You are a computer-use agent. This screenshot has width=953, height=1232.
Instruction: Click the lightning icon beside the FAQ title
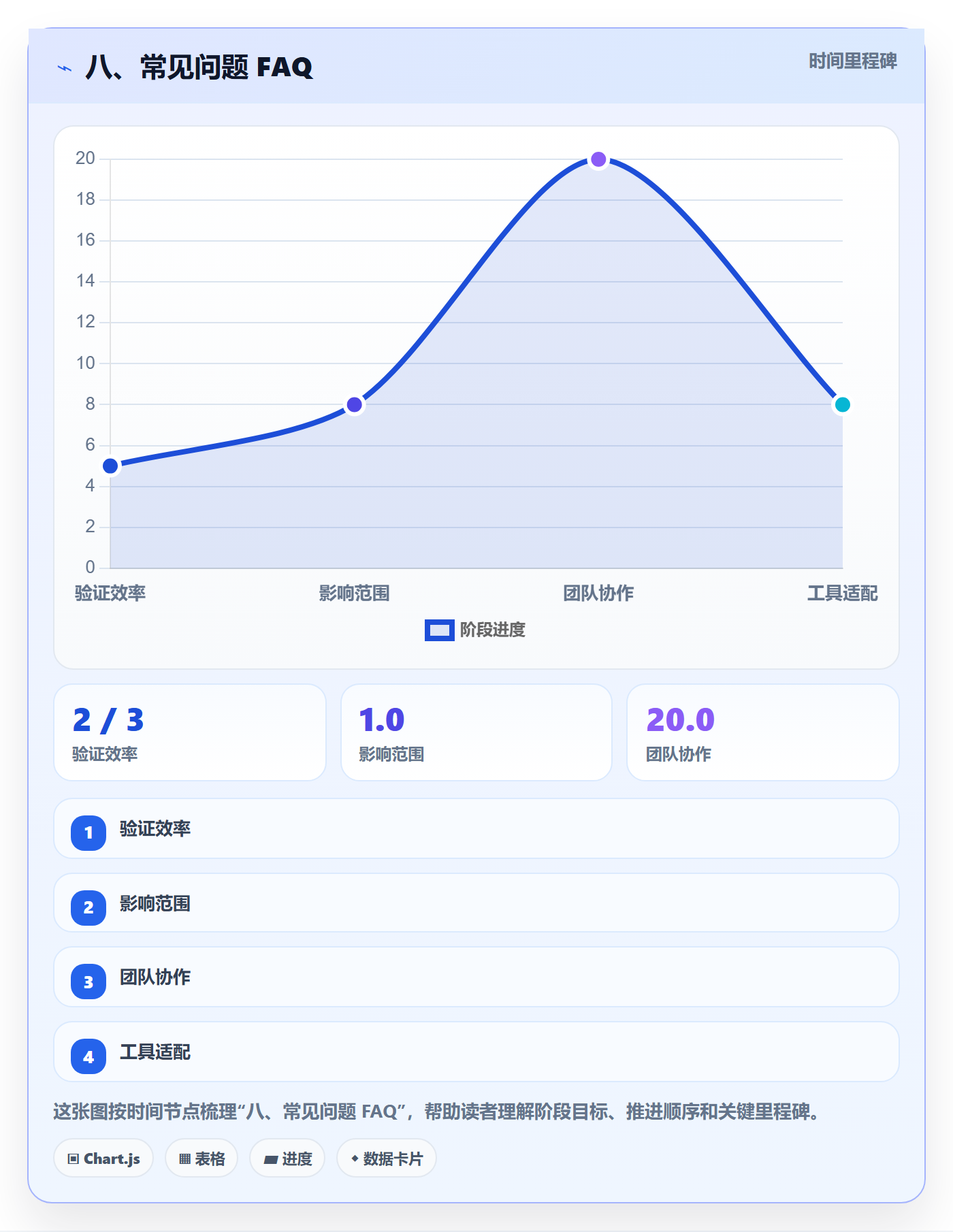point(65,68)
